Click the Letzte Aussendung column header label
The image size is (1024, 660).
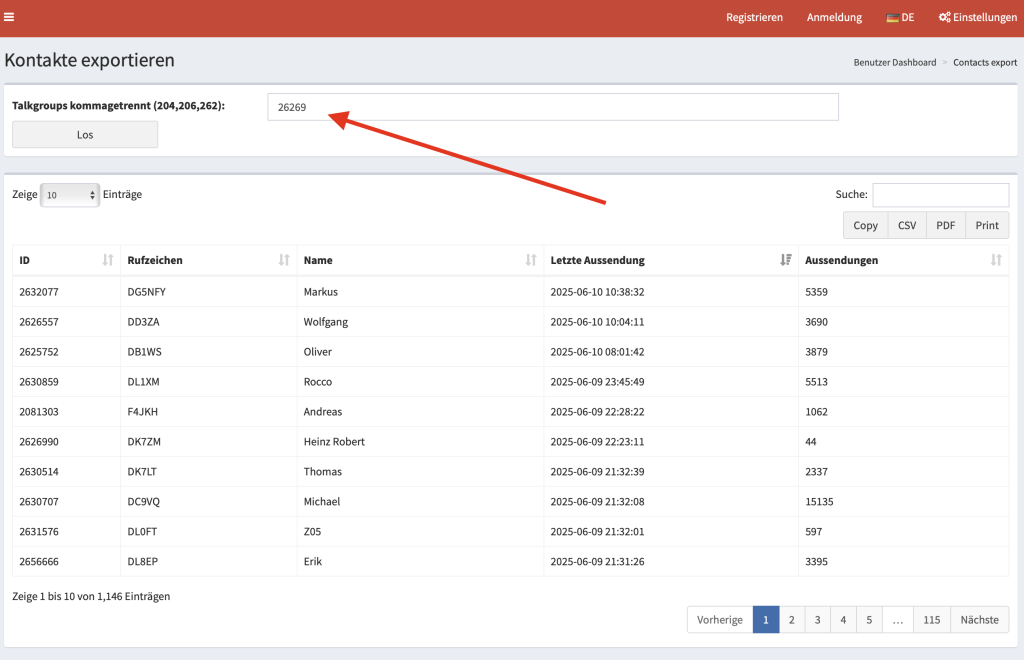coord(598,260)
